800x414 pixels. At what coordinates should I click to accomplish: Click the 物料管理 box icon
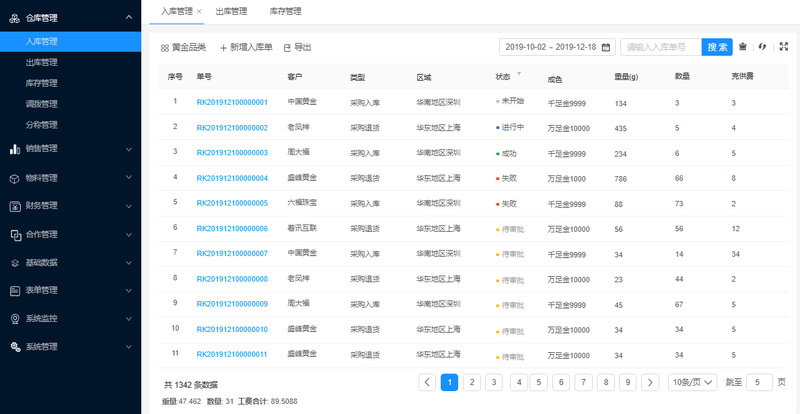coord(15,178)
